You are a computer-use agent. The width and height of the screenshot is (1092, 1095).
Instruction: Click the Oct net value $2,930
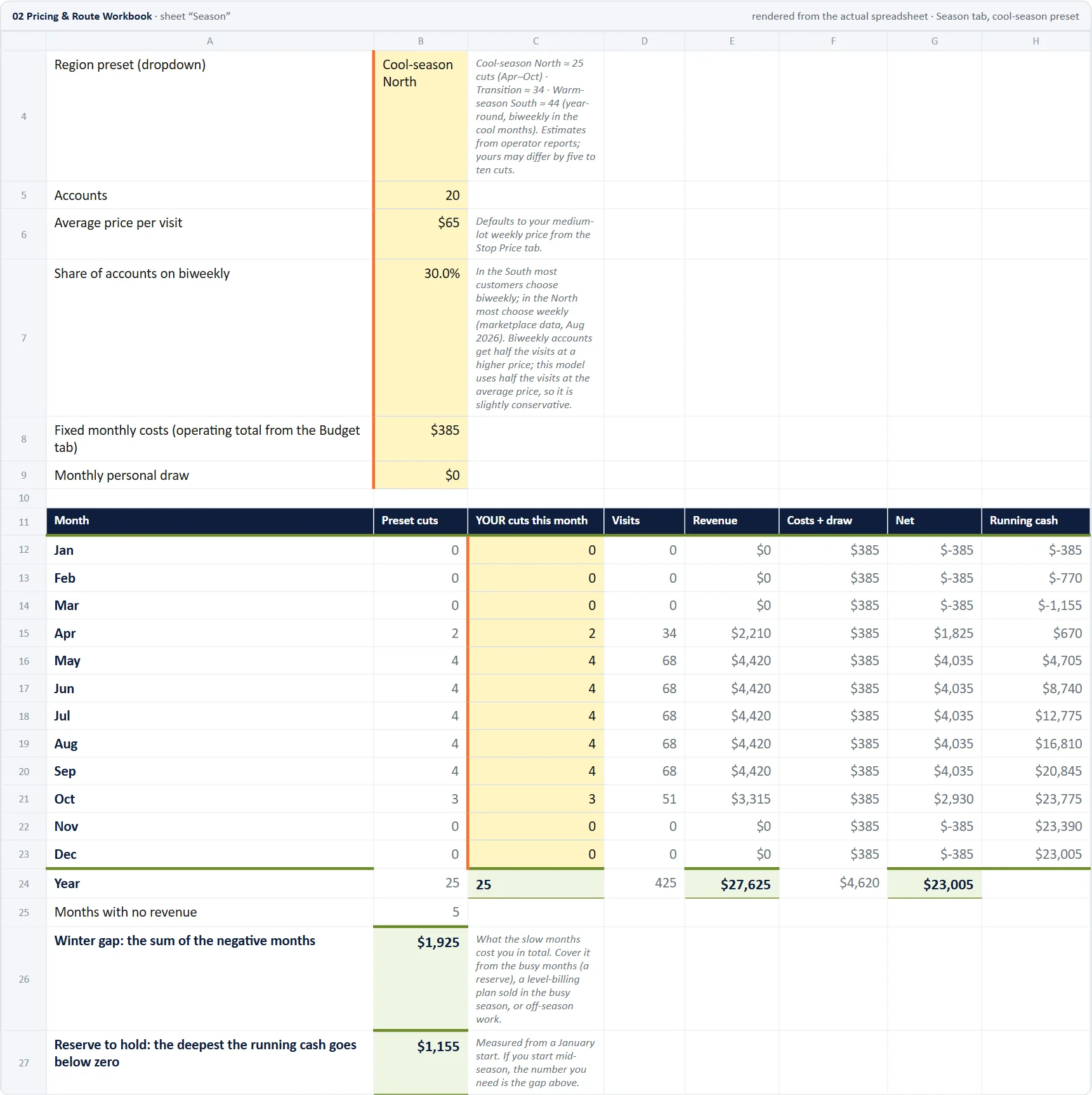point(953,799)
